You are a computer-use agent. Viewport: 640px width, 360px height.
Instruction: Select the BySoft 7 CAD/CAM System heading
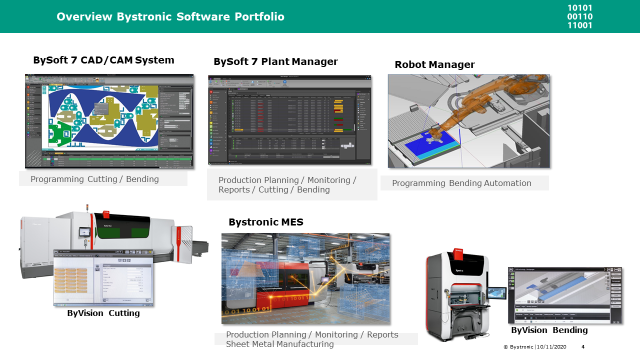104,60
